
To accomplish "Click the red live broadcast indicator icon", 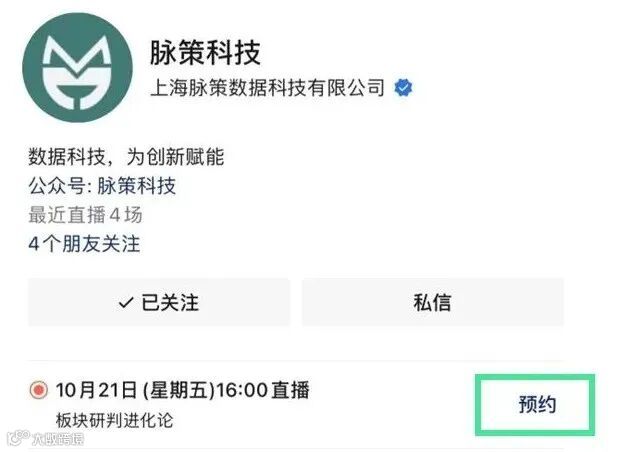I will tap(39, 390).
